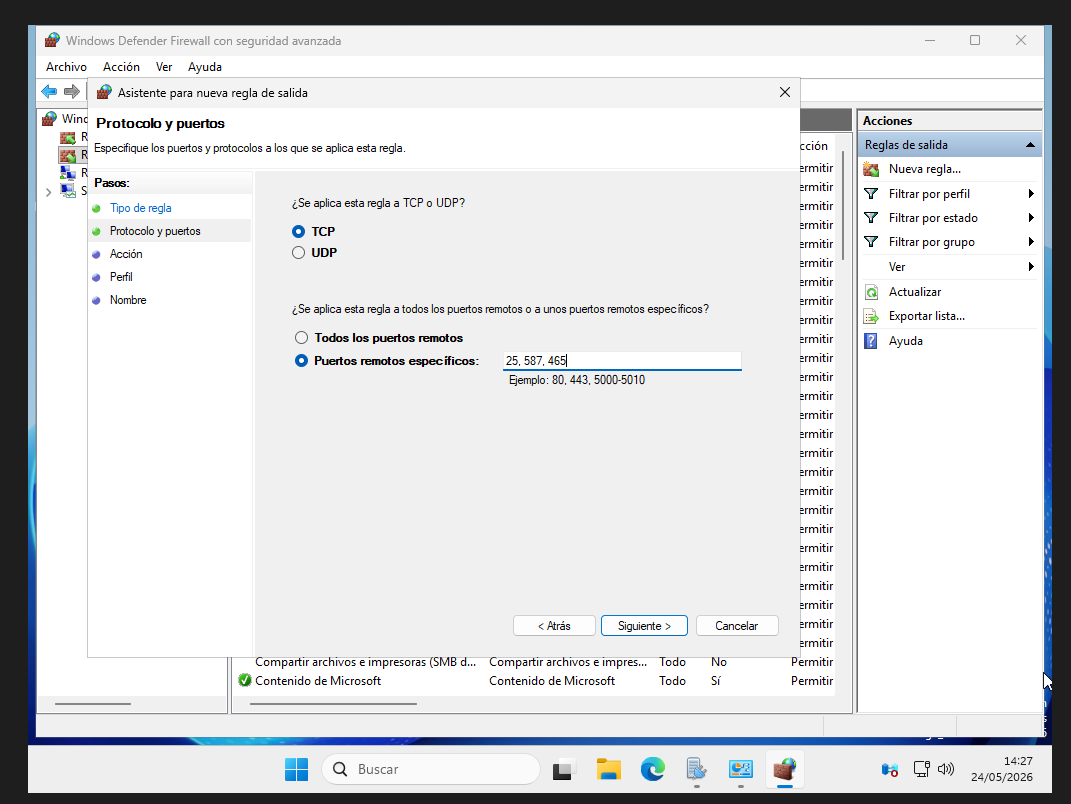Click Exportar lista... in the Acciones pane
Image resolution: width=1071 pixels, height=804 pixels.
[x=927, y=316]
